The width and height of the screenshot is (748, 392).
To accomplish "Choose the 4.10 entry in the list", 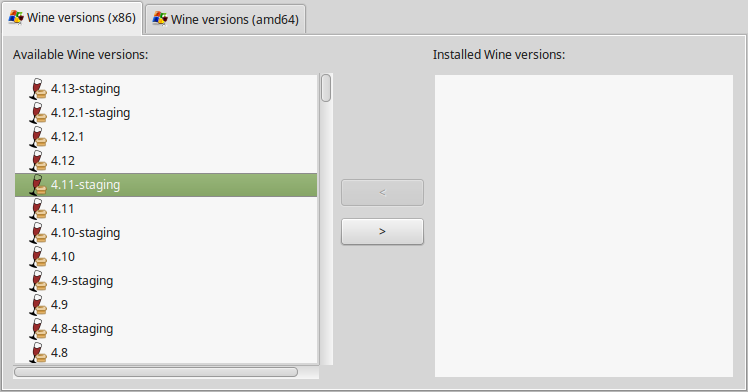I will (166, 257).
